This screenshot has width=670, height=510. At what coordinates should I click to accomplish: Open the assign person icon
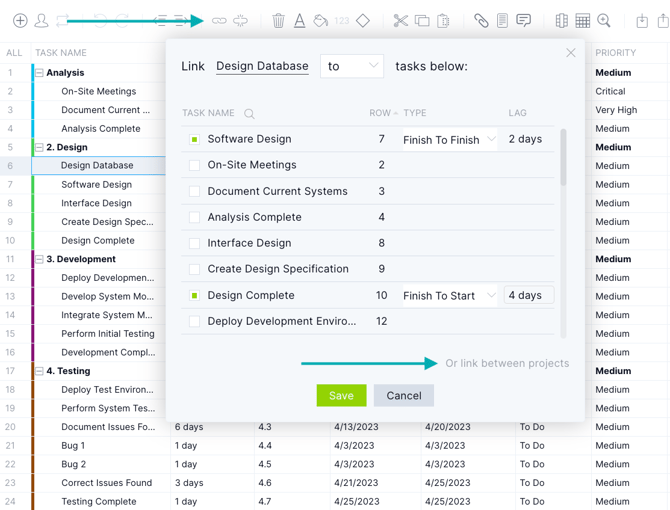(41, 21)
